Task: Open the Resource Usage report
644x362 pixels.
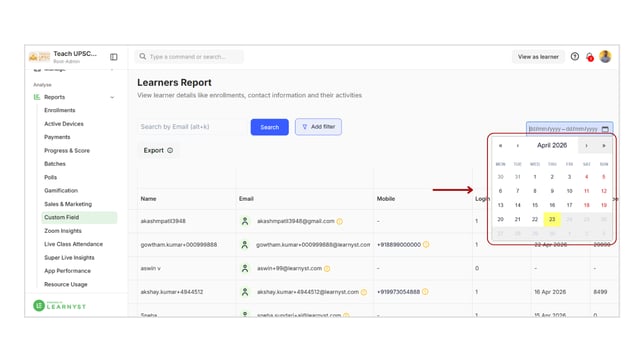Action: coord(66,284)
